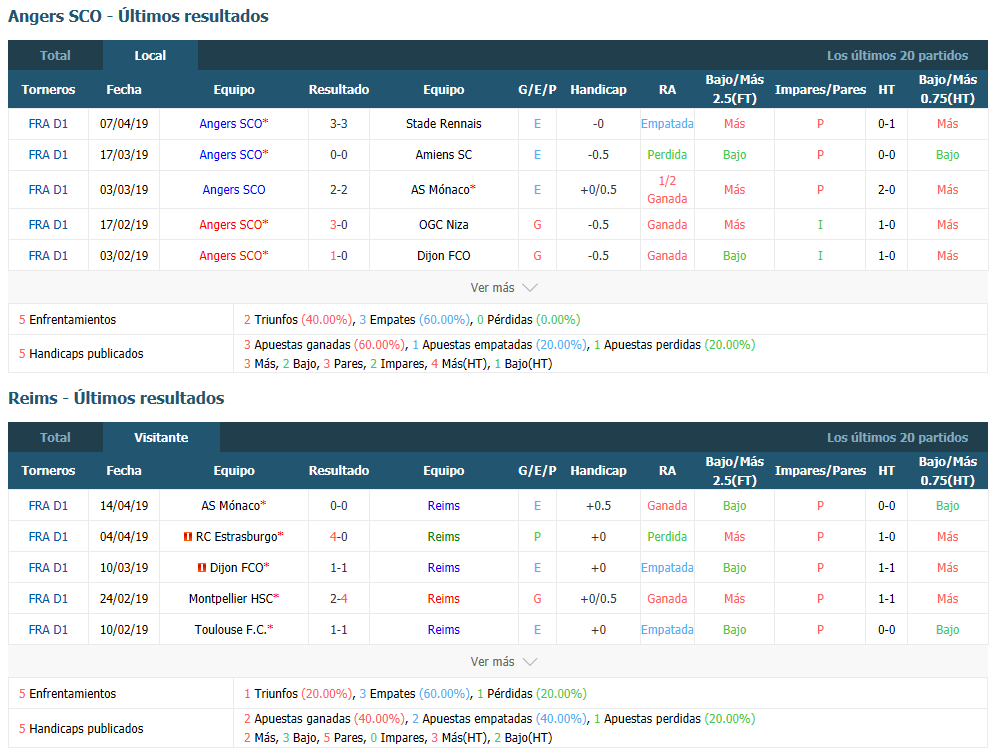Open FRA D1 link for 17/03/19 match
The height and width of the screenshot is (751, 994).
[48, 155]
